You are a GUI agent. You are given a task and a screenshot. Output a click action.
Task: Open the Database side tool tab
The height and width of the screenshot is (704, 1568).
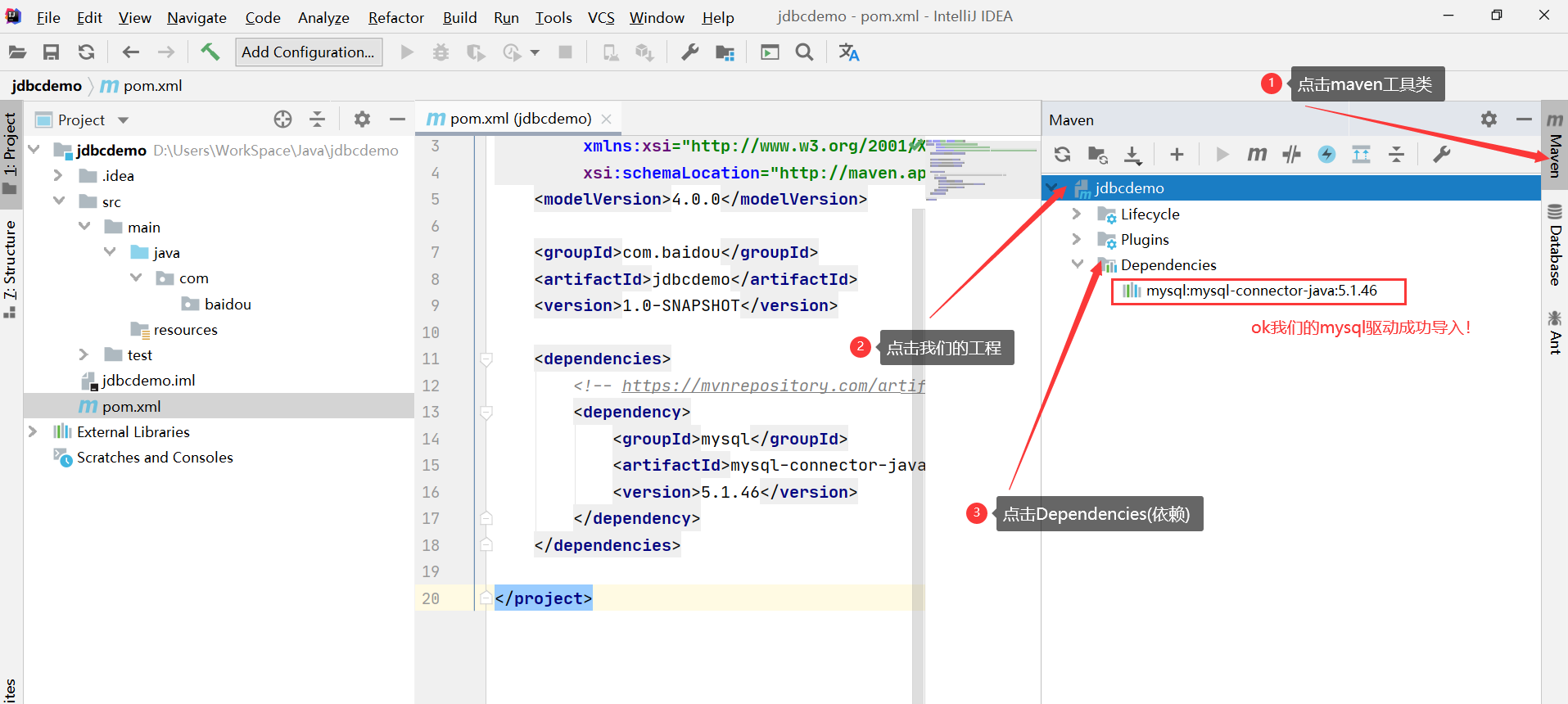[x=1555, y=245]
